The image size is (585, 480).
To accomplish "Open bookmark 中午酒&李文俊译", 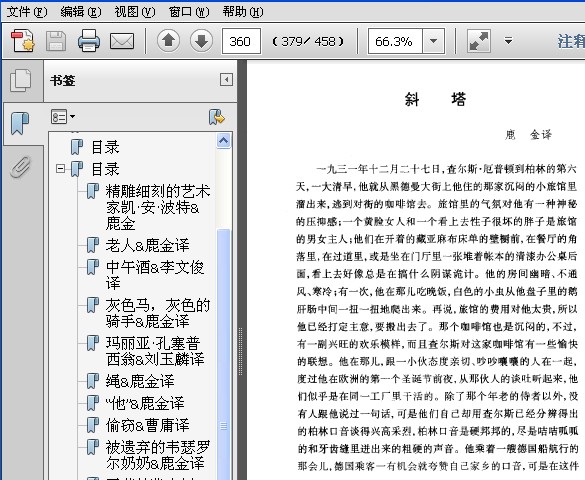I will 155,275.
